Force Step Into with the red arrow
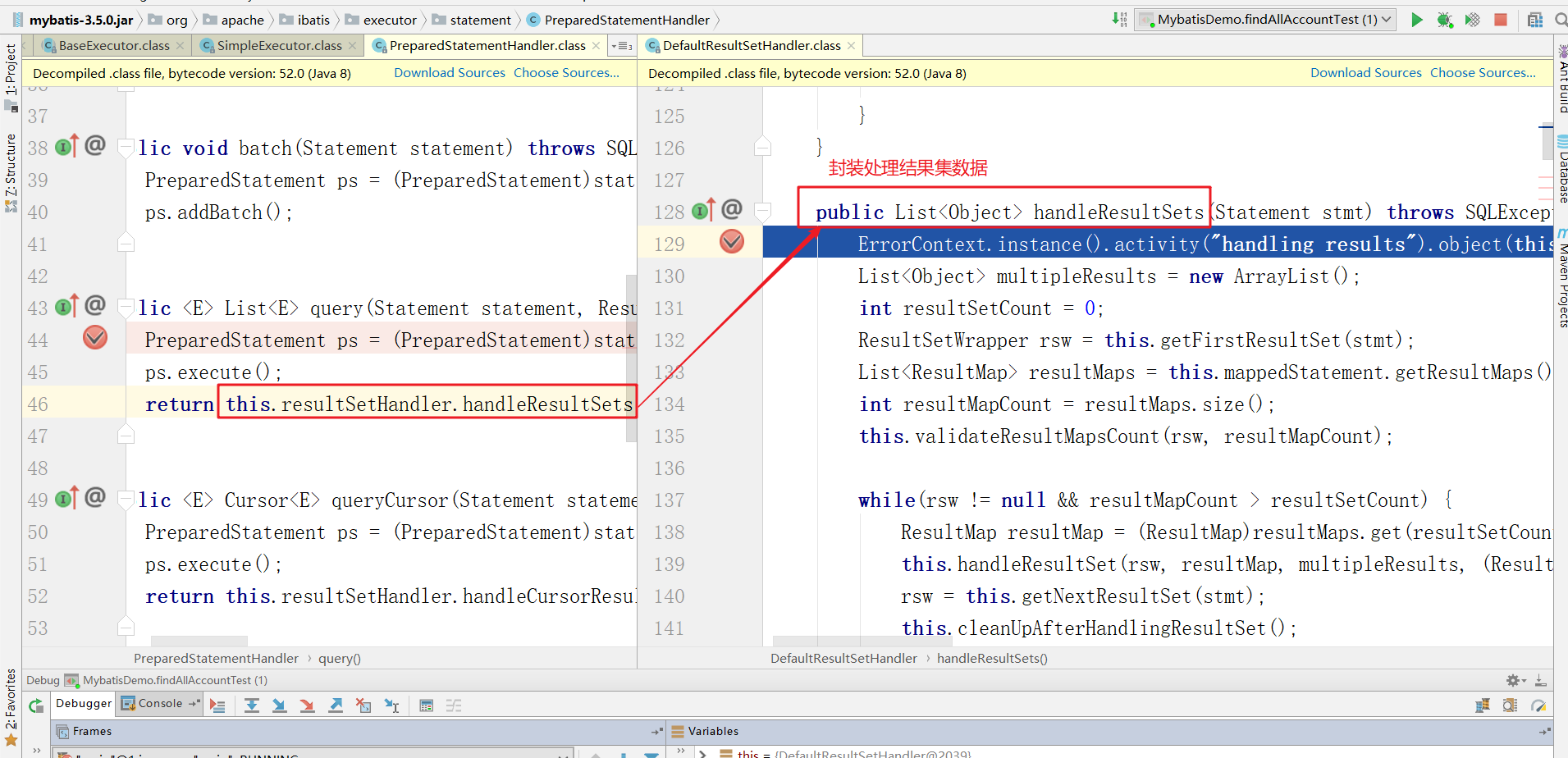 click(308, 705)
